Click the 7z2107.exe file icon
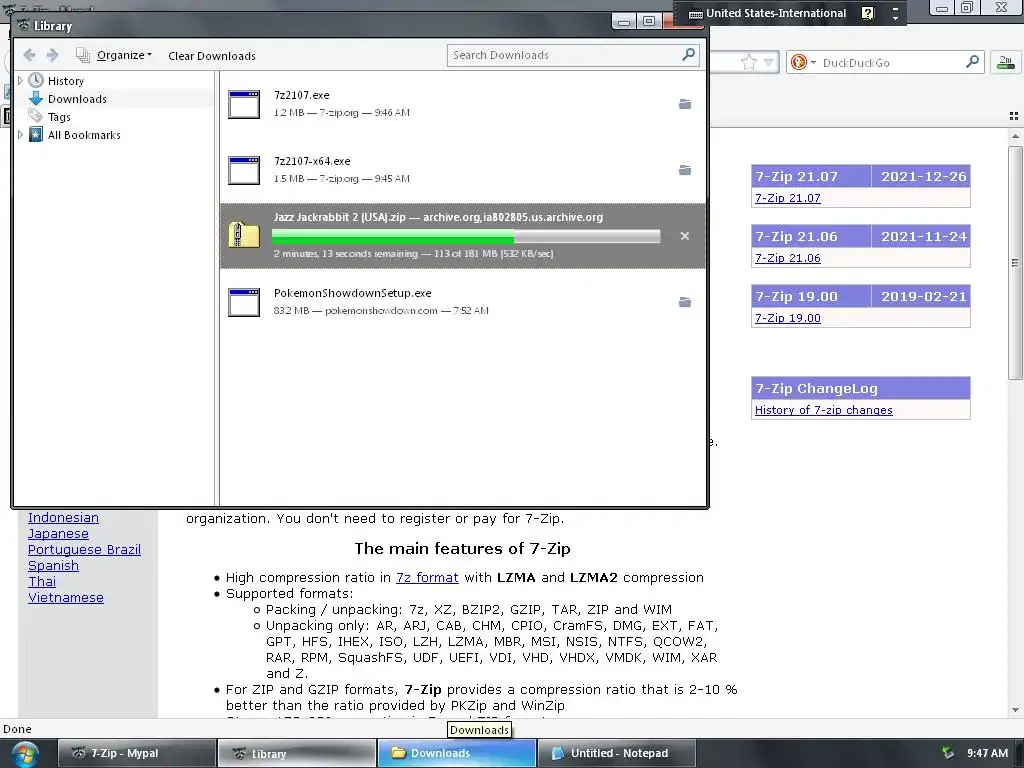The image size is (1024, 768). (244, 104)
